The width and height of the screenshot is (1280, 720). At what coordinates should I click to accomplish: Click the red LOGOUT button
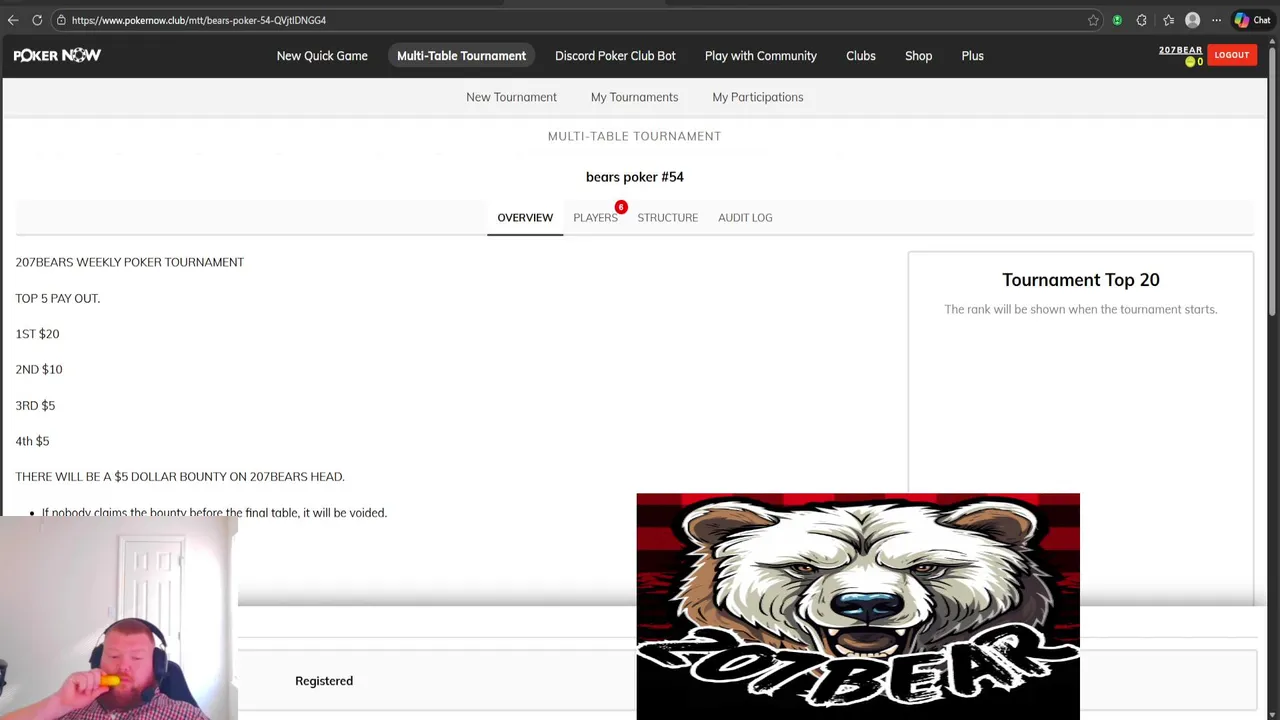(x=1231, y=55)
